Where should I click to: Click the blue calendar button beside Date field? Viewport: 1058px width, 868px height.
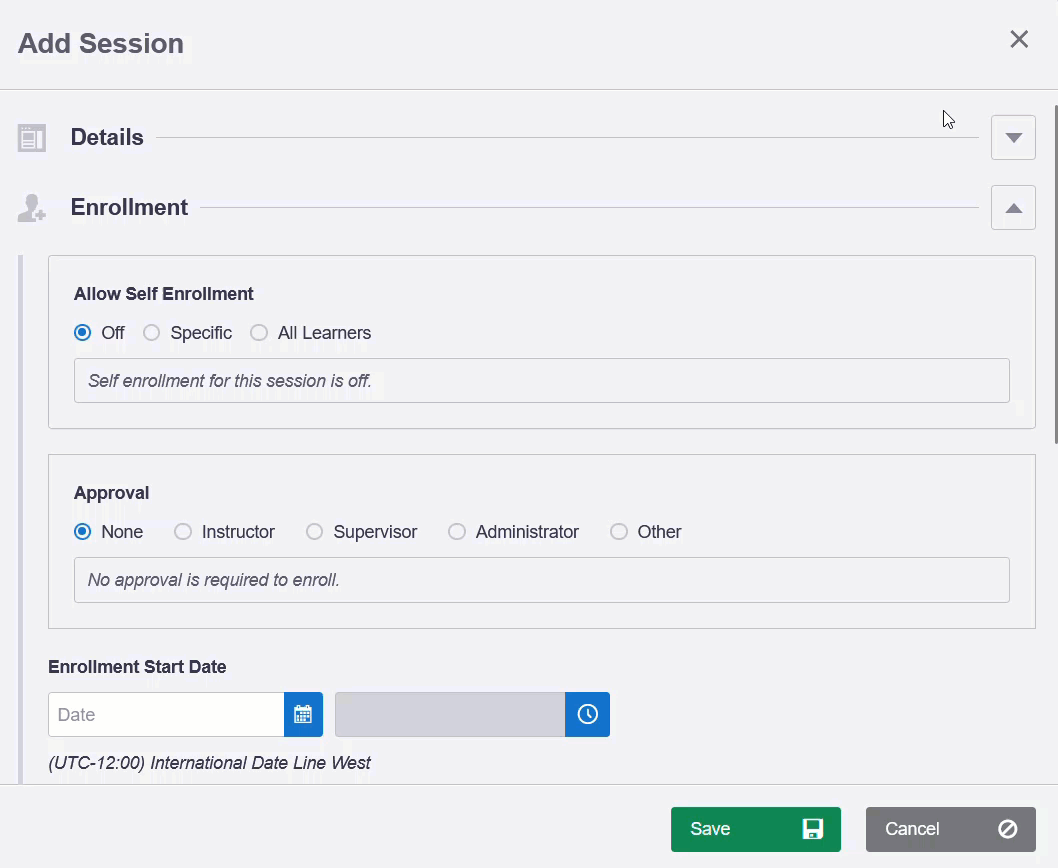(x=303, y=714)
